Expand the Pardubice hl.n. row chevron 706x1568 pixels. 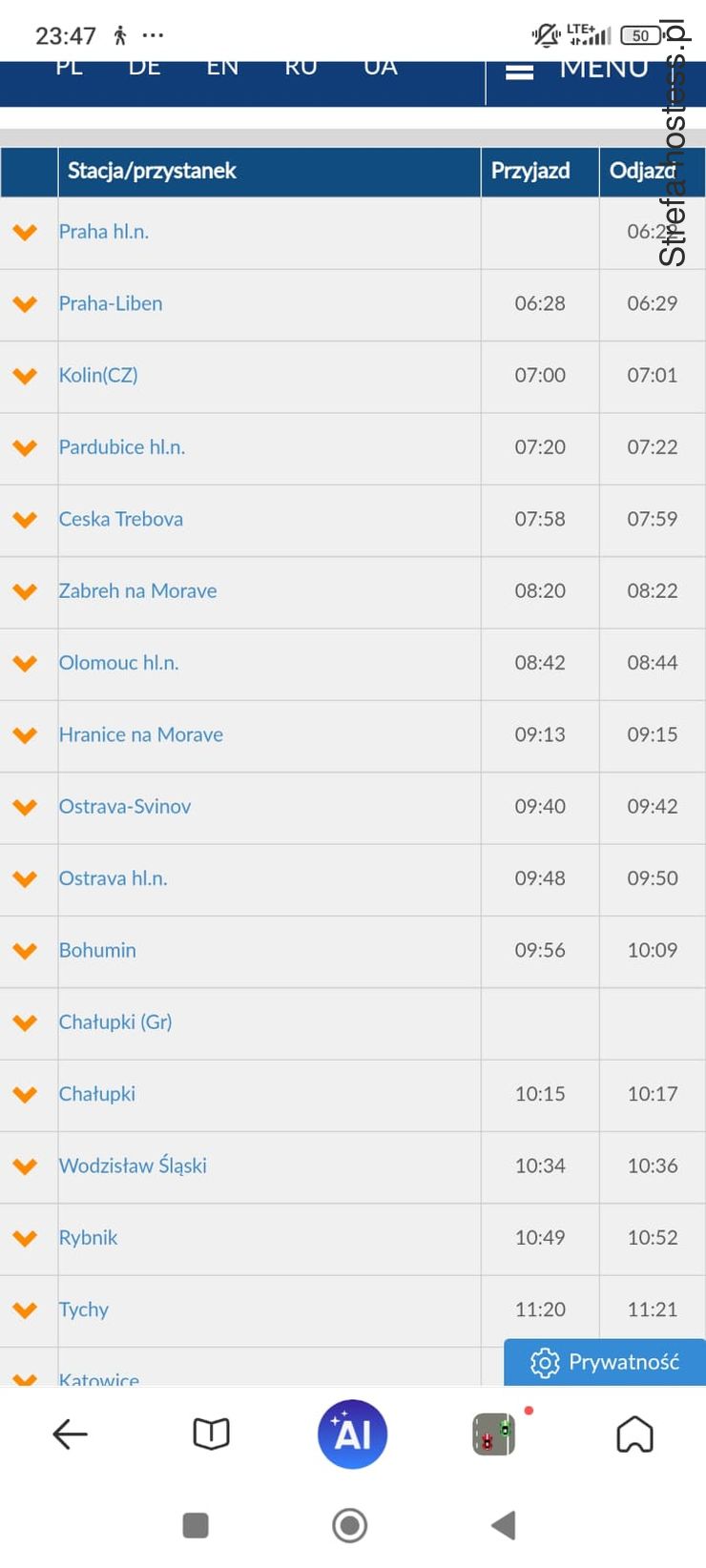tap(26, 447)
